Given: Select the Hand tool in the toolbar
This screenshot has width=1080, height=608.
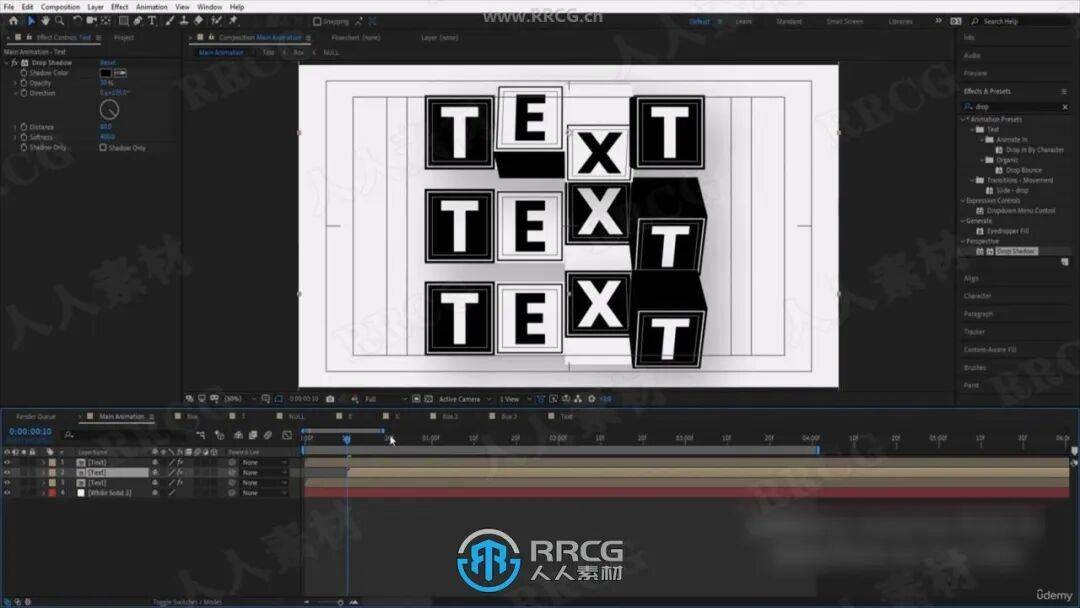Looking at the screenshot, I should tap(45, 20).
